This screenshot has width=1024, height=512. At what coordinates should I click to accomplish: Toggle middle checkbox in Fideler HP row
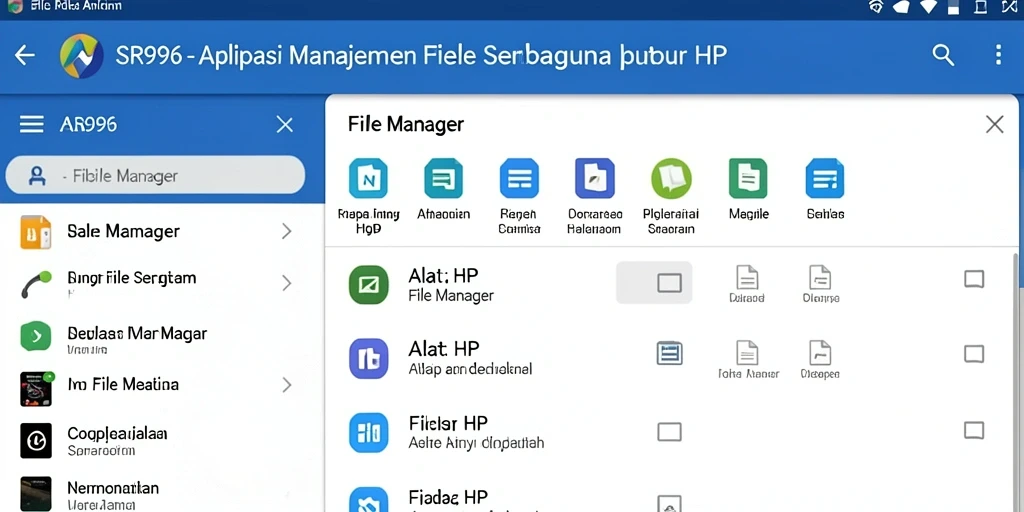(x=669, y=432)
